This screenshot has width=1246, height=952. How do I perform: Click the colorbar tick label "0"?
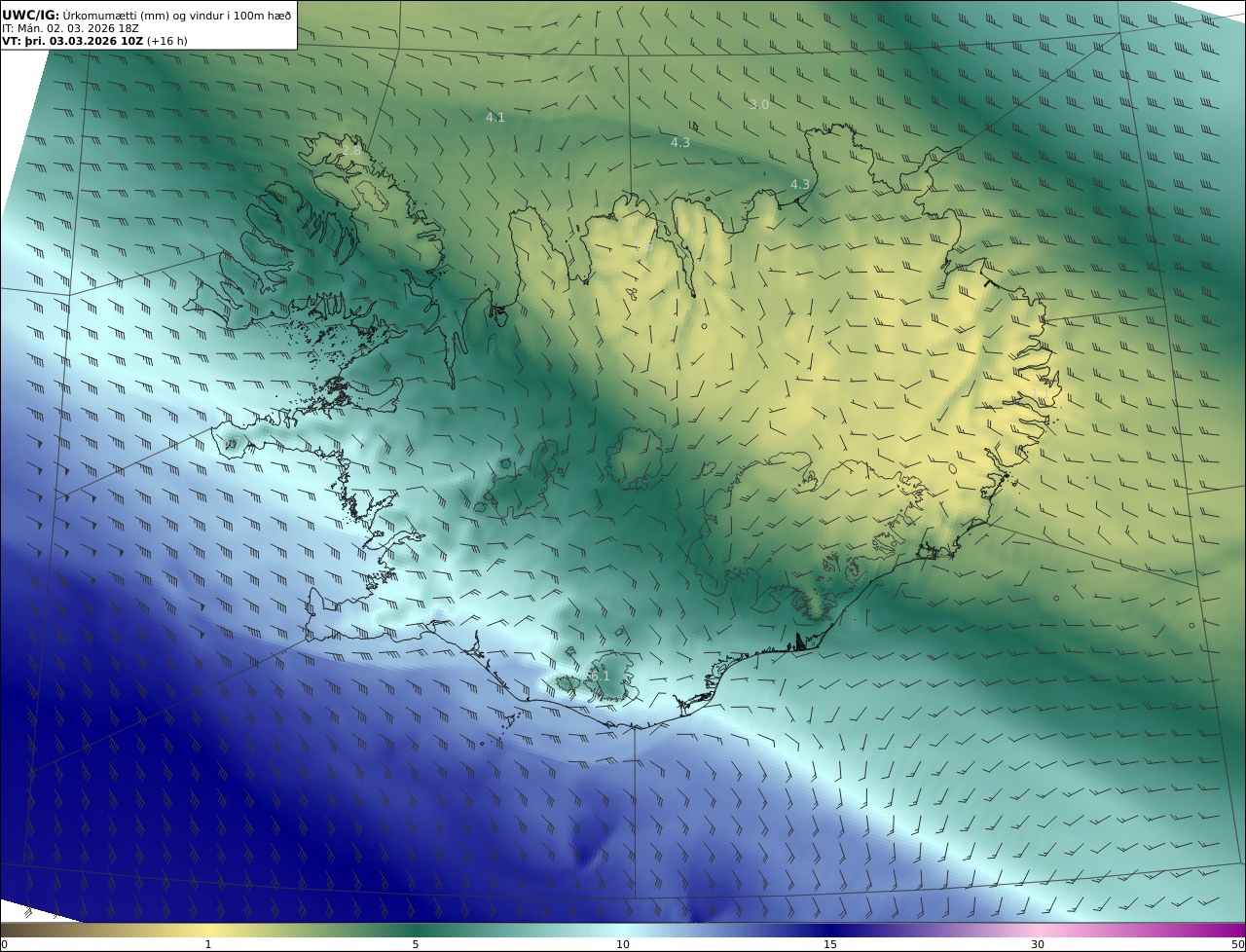[4, 944]
